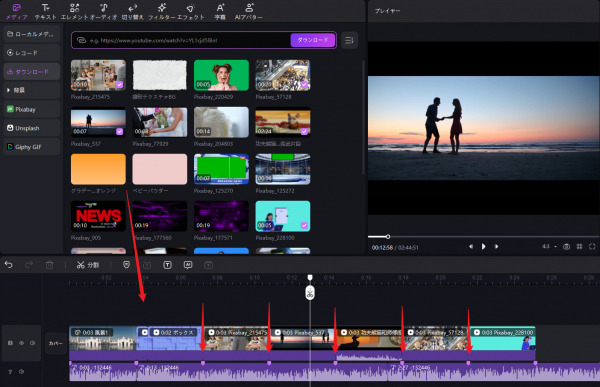The image size is (600, 387).
Task: Select the Pixabay_537 sunset thumbnail
Action: click(x=98, y=122)
